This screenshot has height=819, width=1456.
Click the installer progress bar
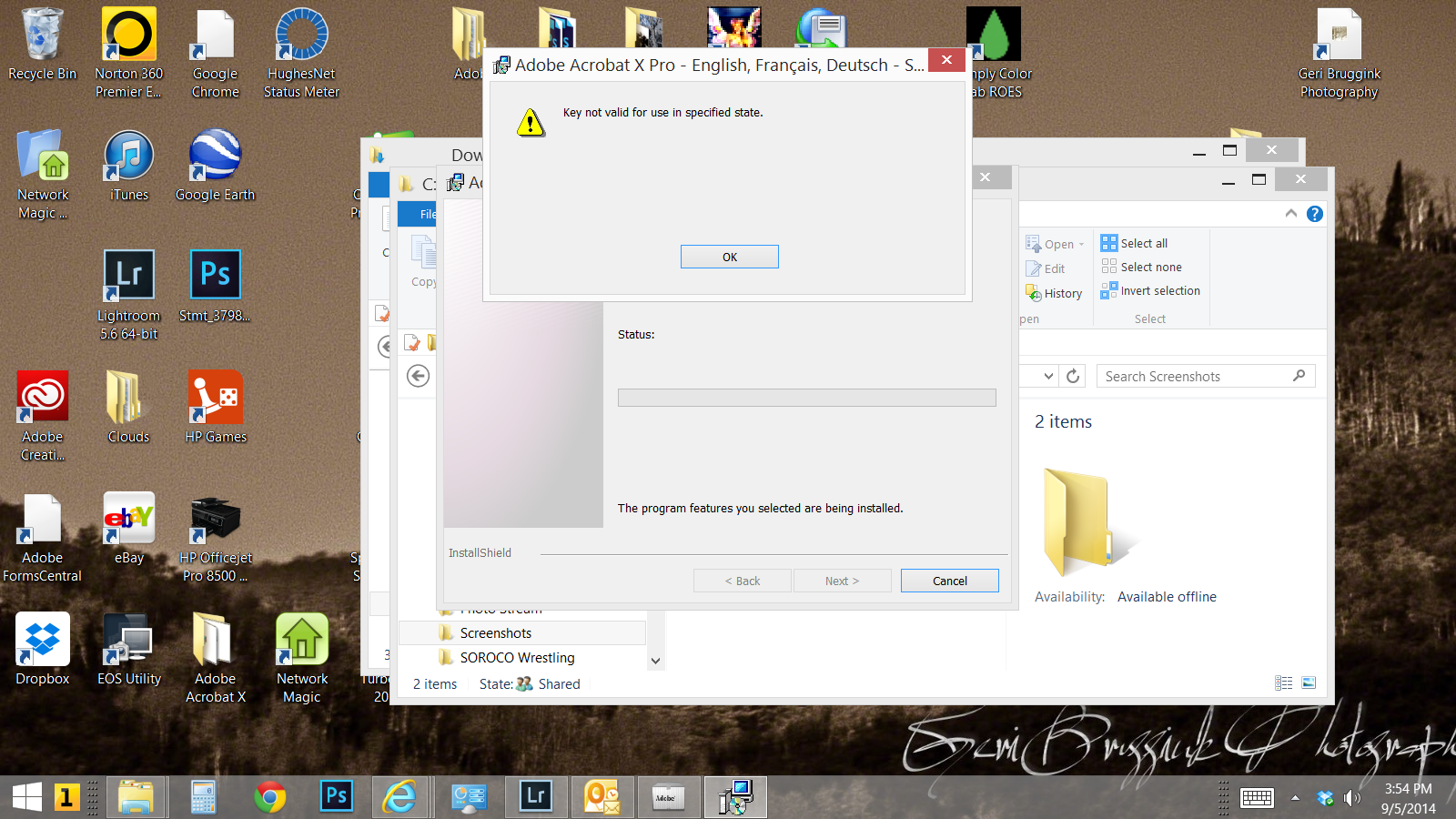(806, 398)
